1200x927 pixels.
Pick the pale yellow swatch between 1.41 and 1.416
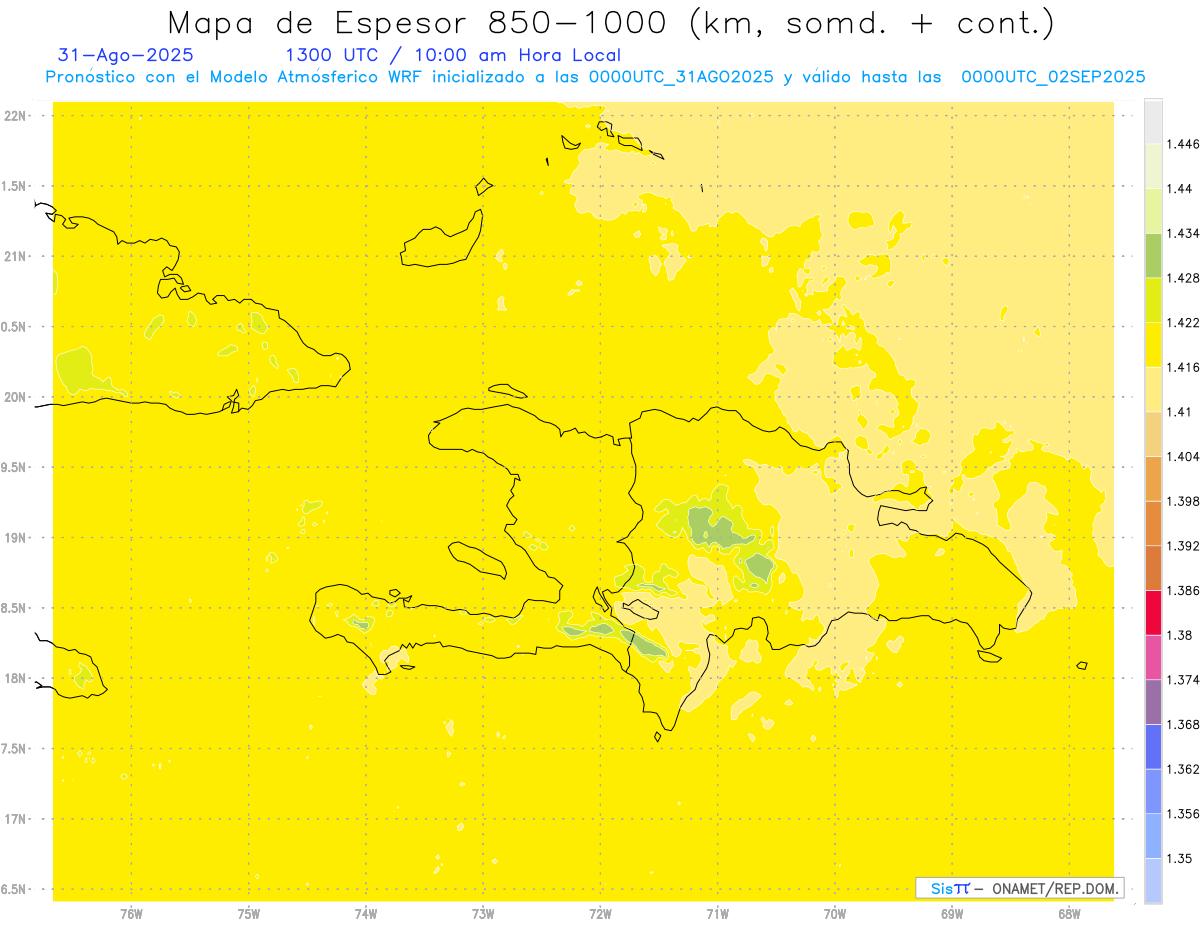click(1153, 389)
